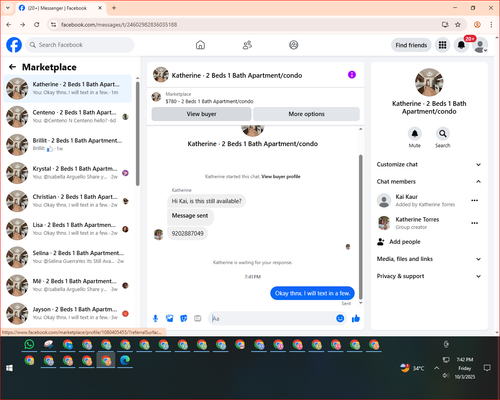Click the View buyer button
This screenshot has height=400, width=500.
click(x=201, y=114)
